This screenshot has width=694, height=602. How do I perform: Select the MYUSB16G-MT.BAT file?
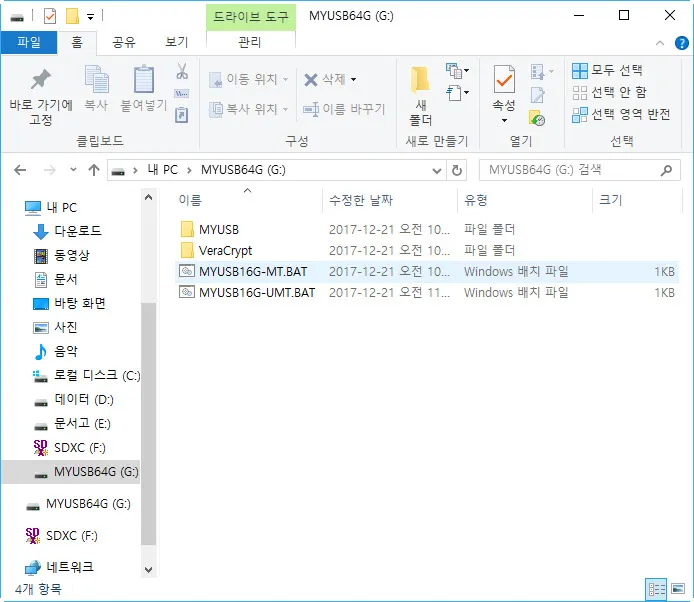tap(427, 272)
